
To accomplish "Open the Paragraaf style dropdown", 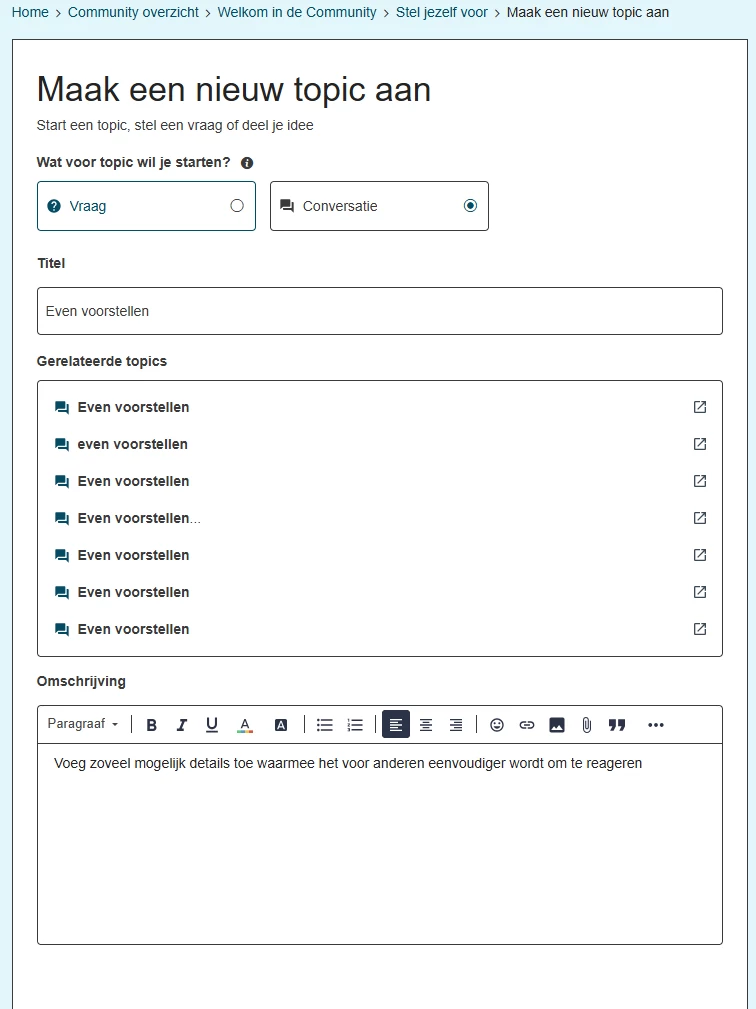I will pyautogui.click(x=83, y=724).
